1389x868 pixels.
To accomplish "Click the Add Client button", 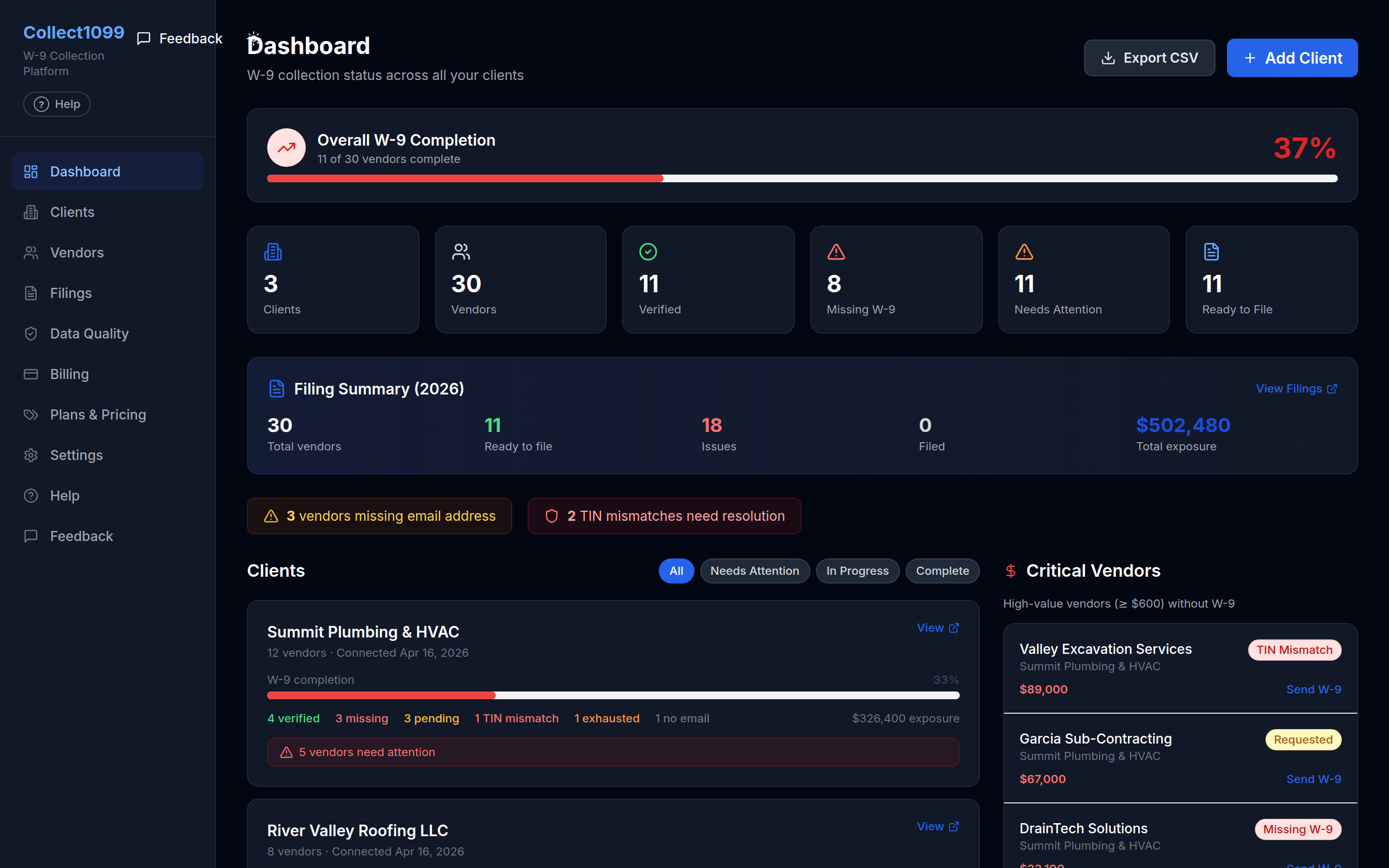I will tap(1292, 58).
